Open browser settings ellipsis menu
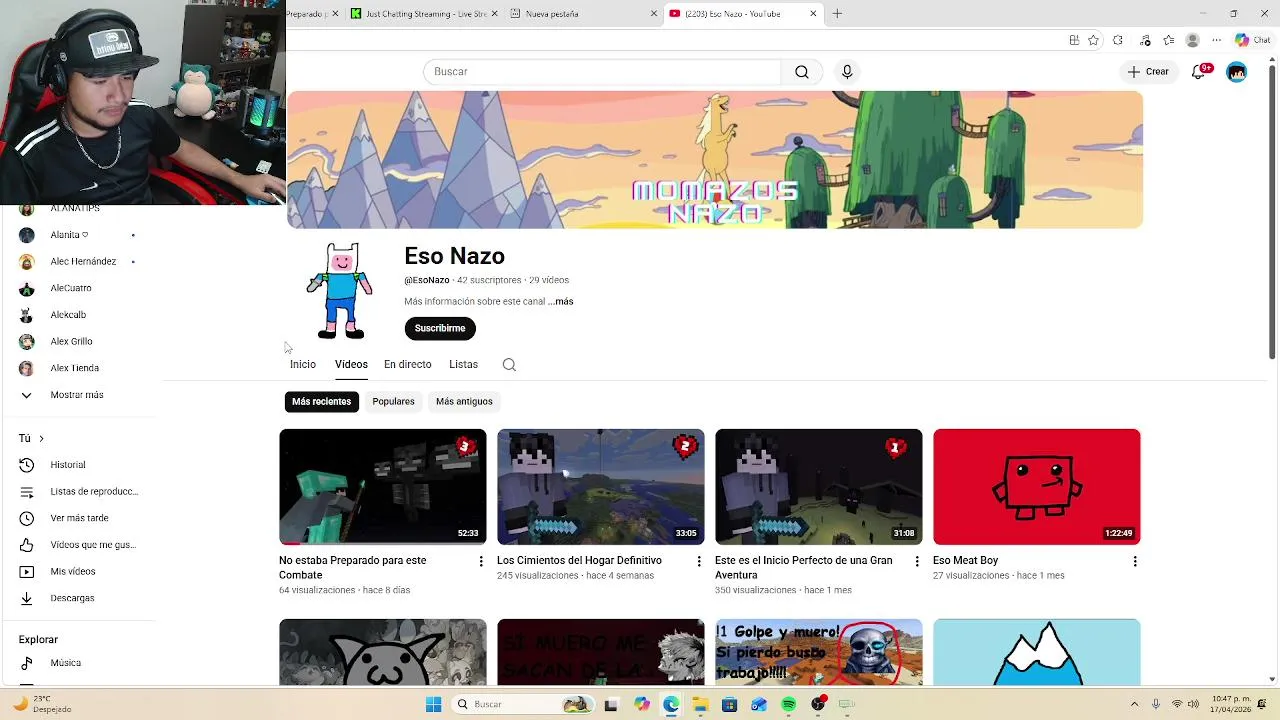This screenshot has width=1280, height=720. pos(1216,40)
